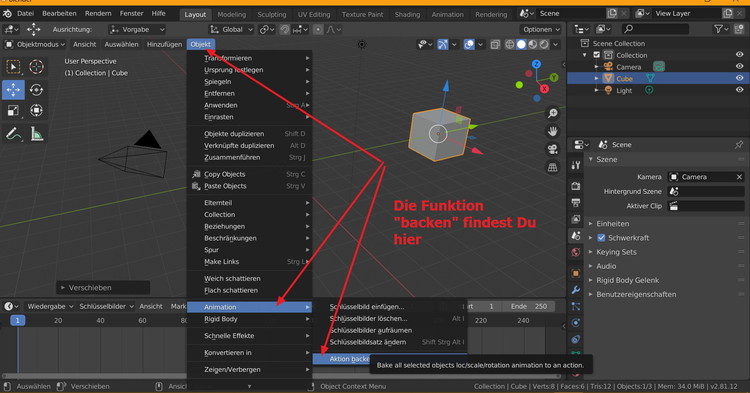The image size is (750, 393).
Task: Click the outliner search field
Action: pos(656,29)
